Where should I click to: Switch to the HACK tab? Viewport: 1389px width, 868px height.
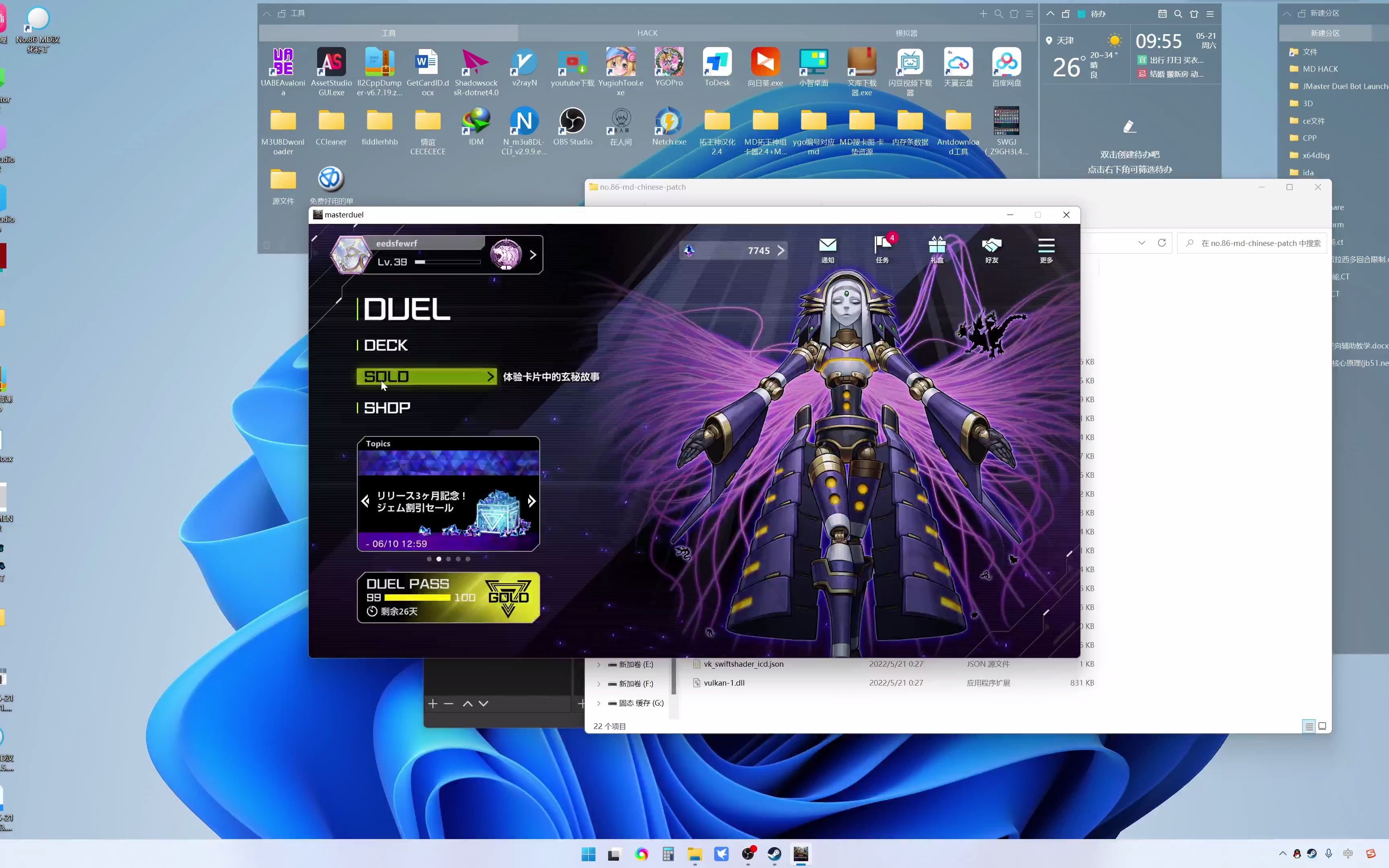(x=647, y=33)
